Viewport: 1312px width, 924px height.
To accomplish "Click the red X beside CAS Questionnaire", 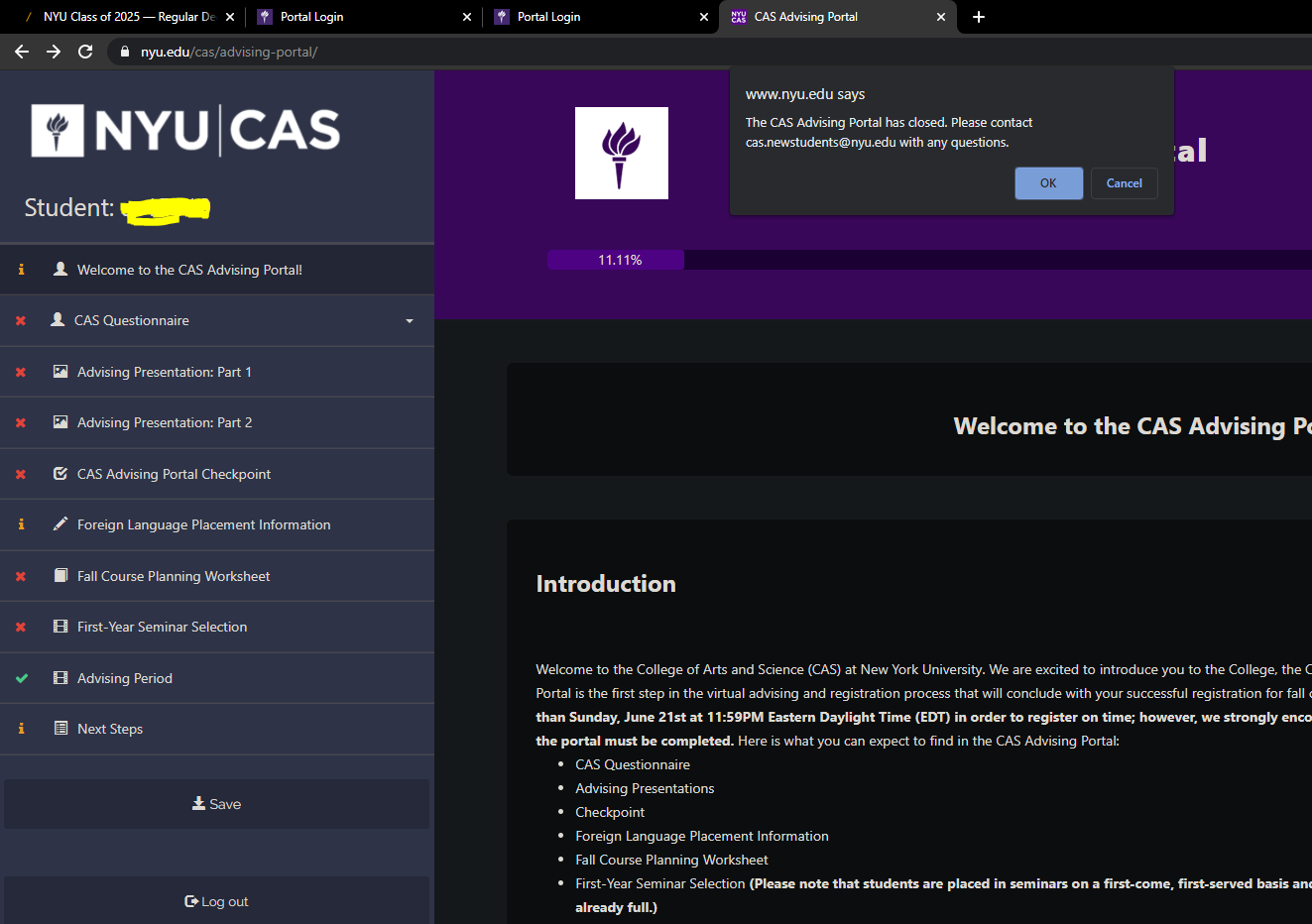I will (x=21, y=321).
